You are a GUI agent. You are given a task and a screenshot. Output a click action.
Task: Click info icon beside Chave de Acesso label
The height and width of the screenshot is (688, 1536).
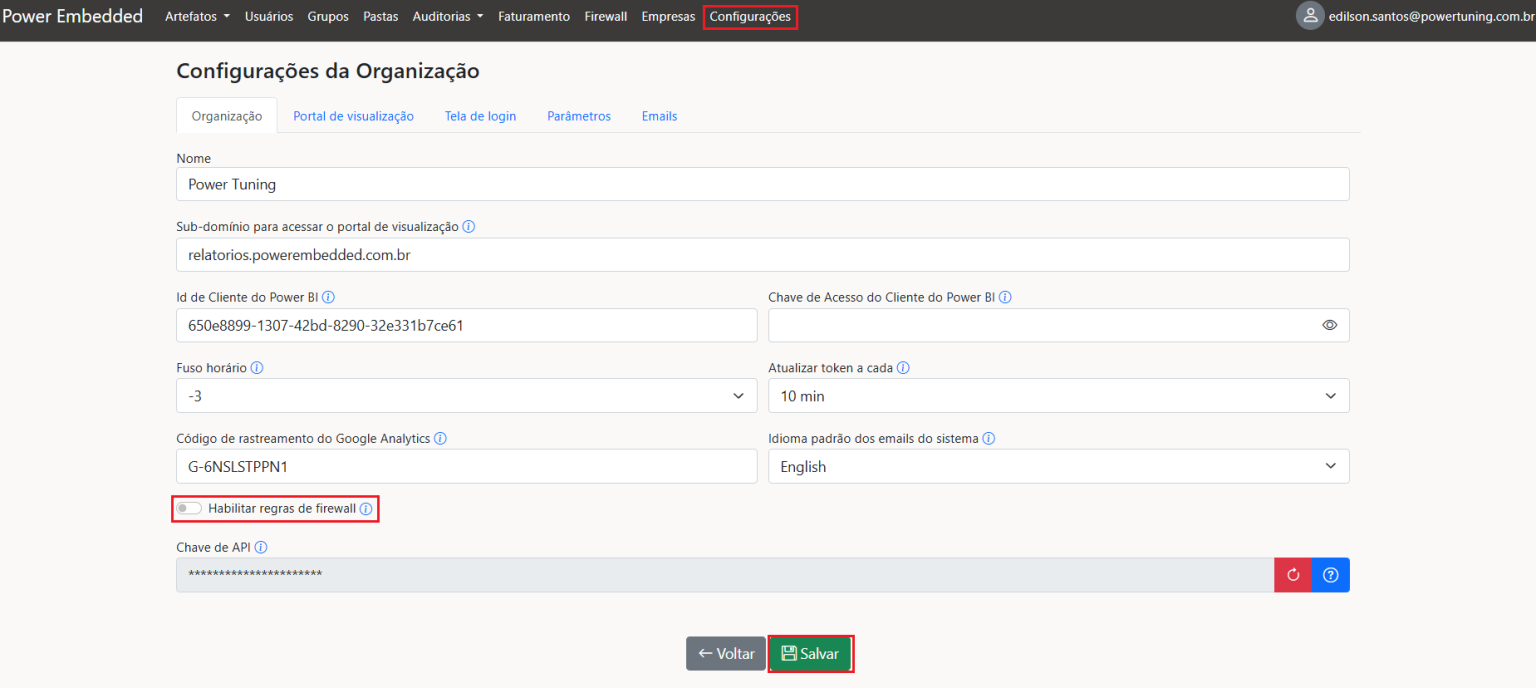pos(1005,297)
